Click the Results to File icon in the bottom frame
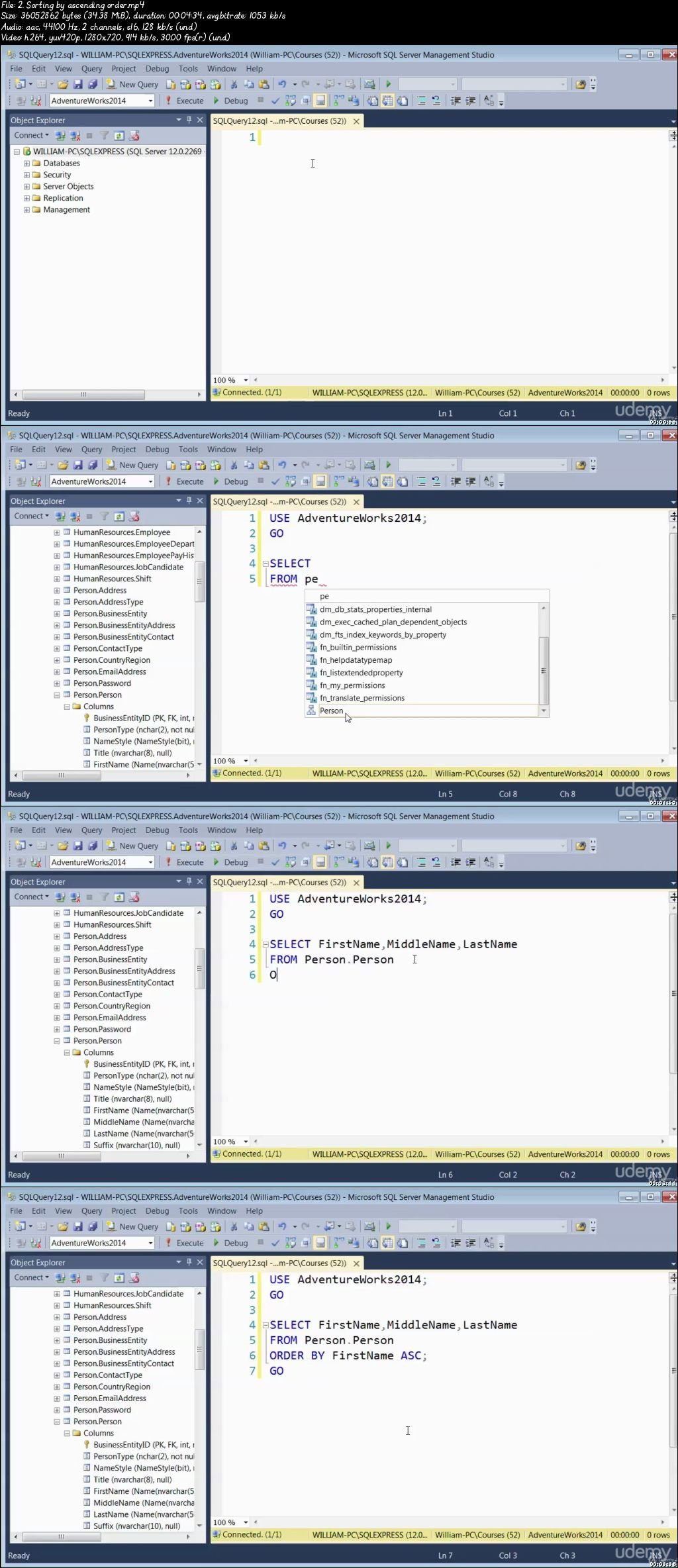The width and height of the screenshot is (678, 1568). 402,1243
